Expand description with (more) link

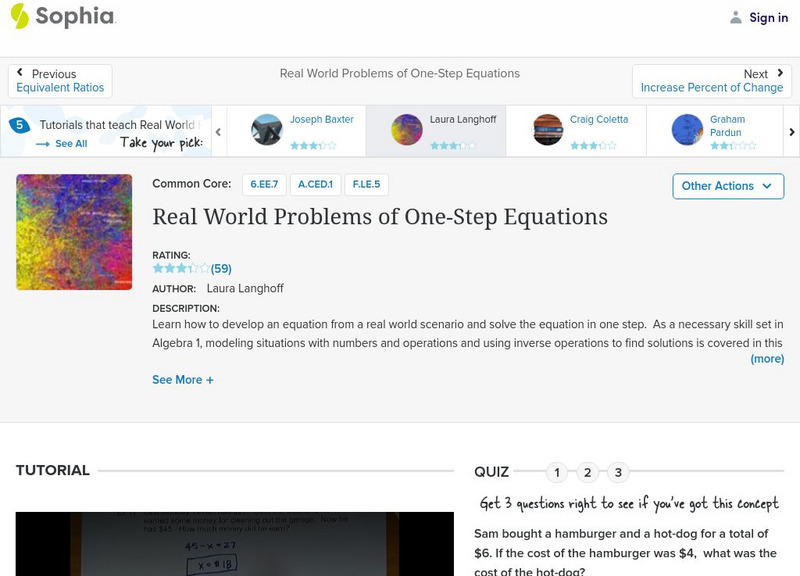767,359
